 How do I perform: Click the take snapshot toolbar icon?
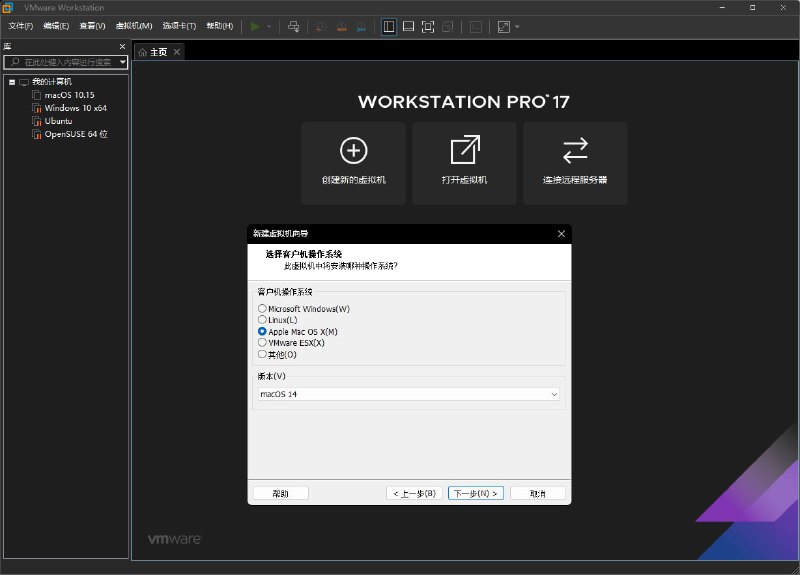point(321,27)
